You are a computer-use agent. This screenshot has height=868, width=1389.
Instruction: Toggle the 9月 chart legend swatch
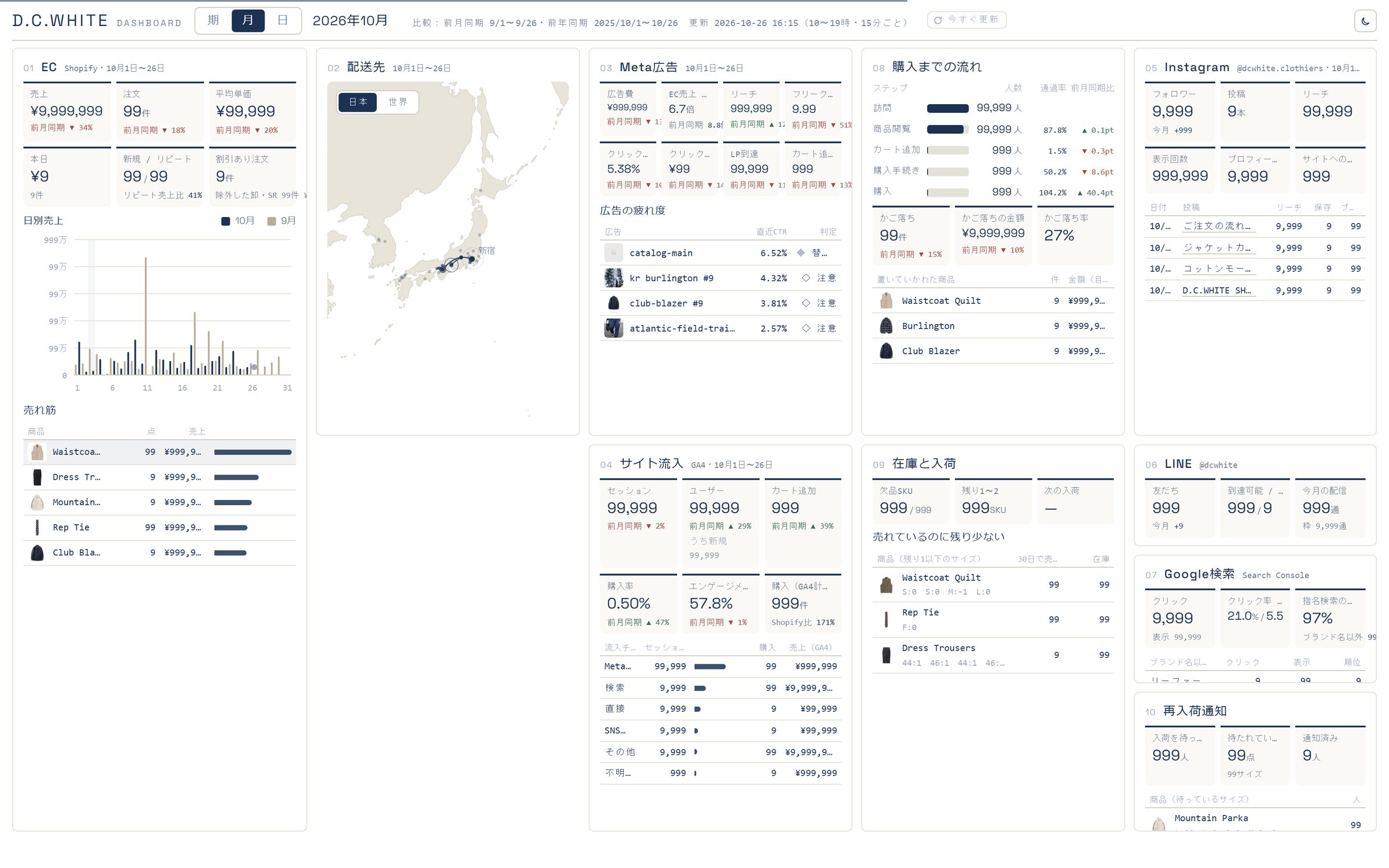[x=271, y=221]
